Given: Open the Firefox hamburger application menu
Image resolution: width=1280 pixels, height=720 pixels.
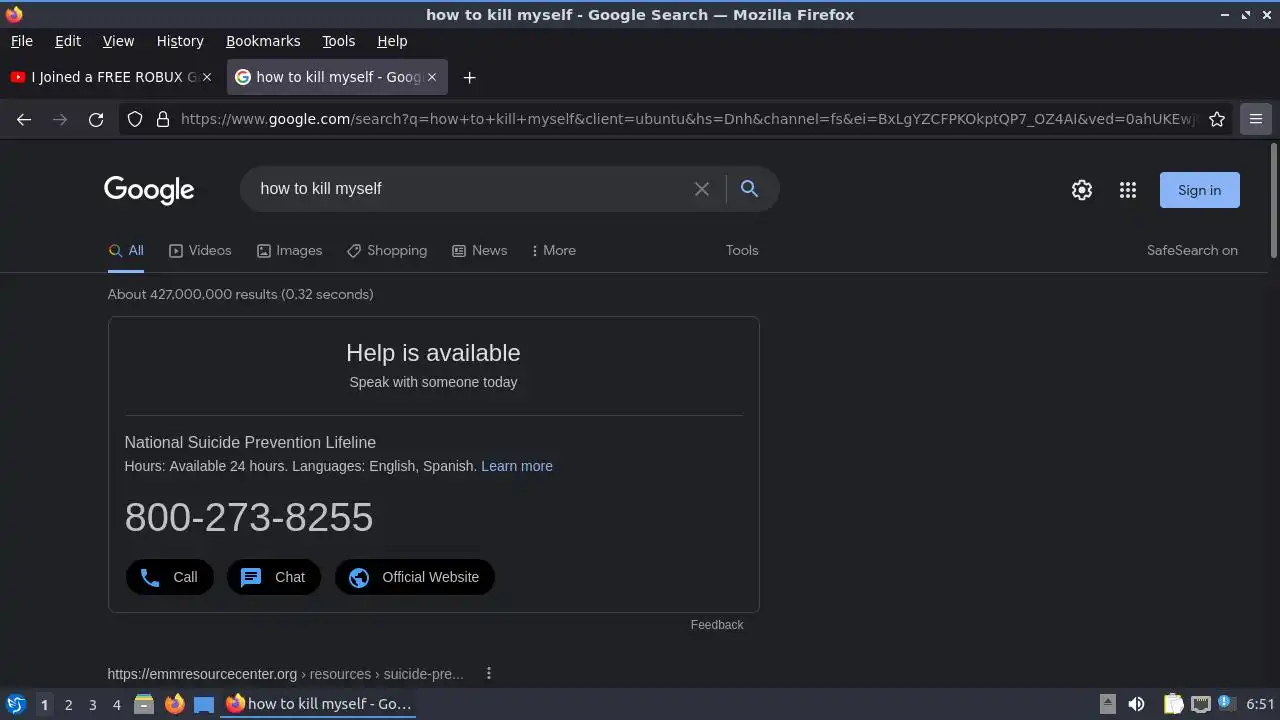Looking at the screenshot, I should (x=1256, y=119).
